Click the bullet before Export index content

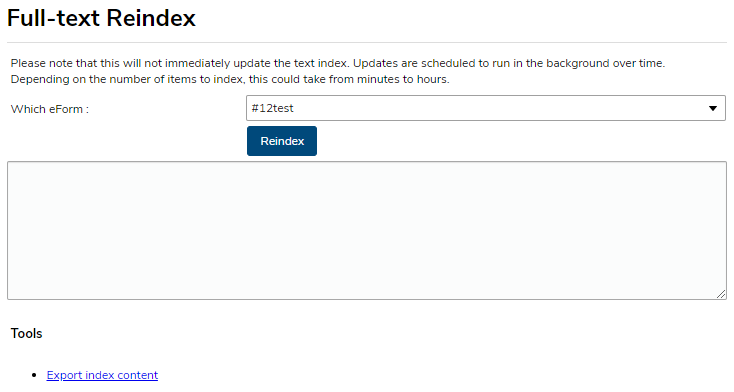tap(34, 375)
